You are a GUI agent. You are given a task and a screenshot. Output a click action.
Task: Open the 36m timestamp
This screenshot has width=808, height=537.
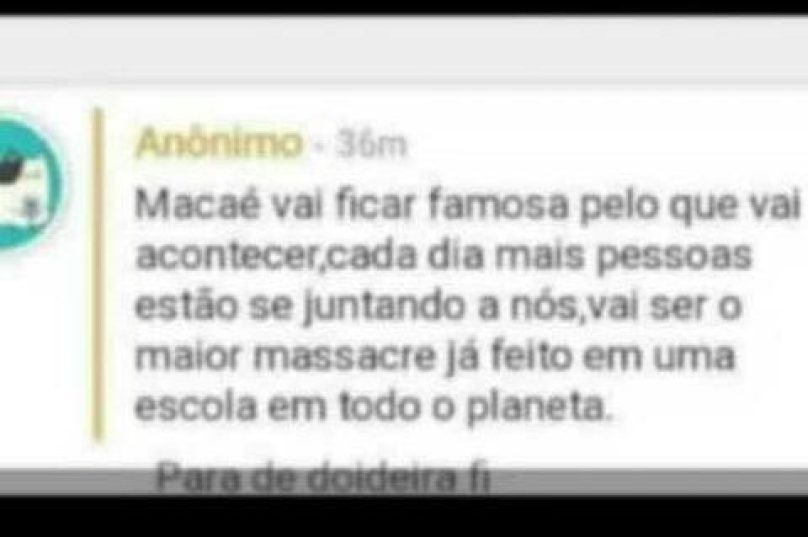click(x=371, y=144)
